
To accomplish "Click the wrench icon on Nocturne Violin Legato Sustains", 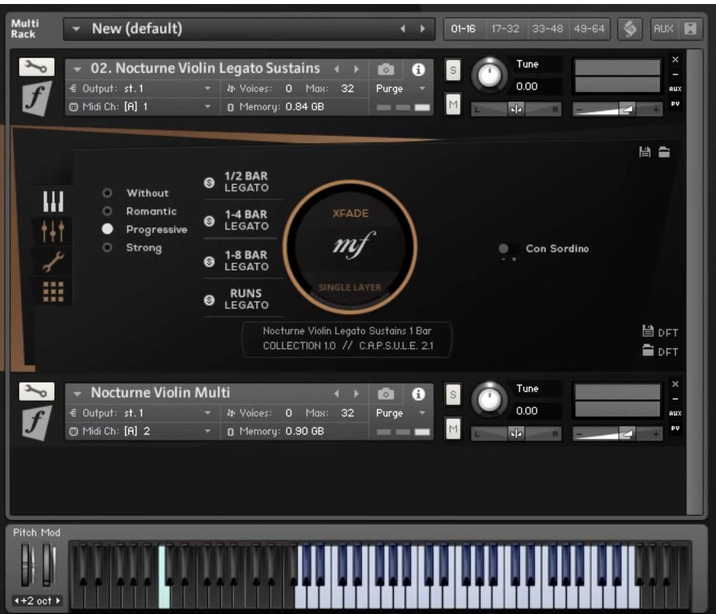I will [34, 68].
